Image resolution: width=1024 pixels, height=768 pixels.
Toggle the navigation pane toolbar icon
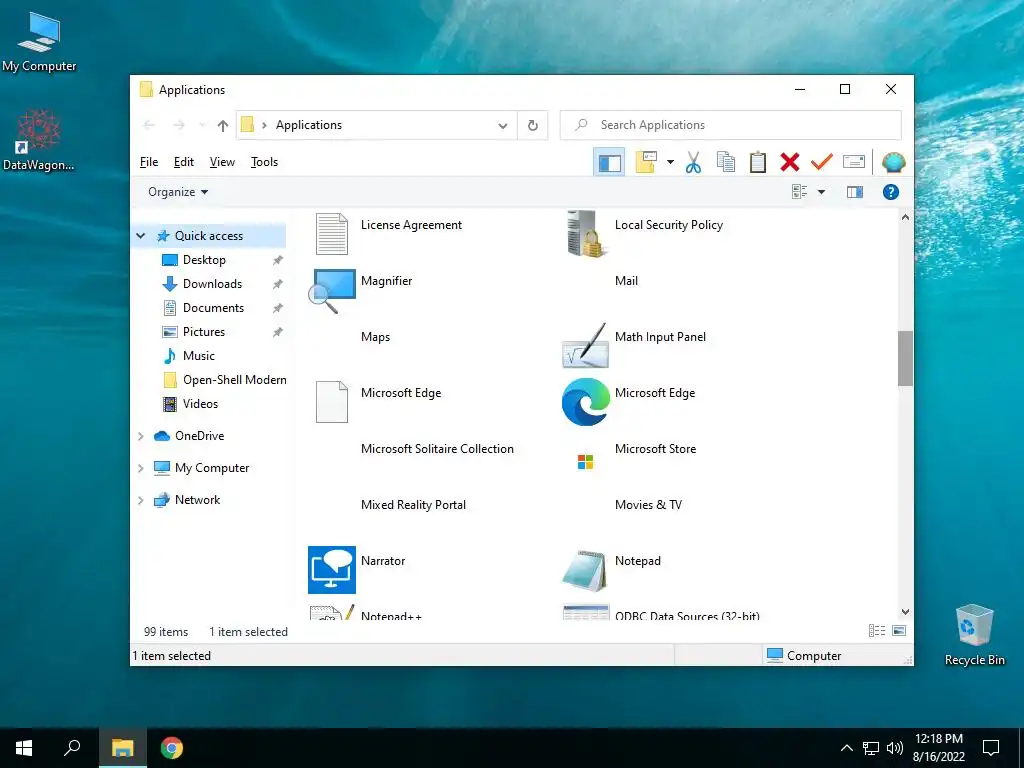click(609, 162)
